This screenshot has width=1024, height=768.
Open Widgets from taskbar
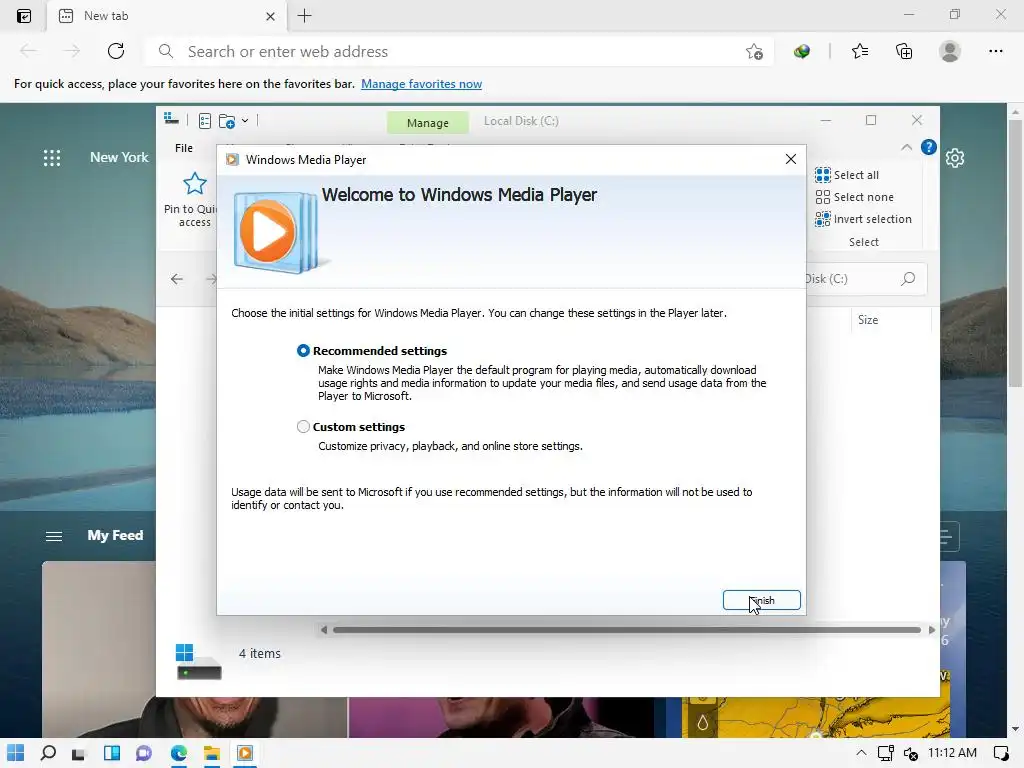click(112, 753)
